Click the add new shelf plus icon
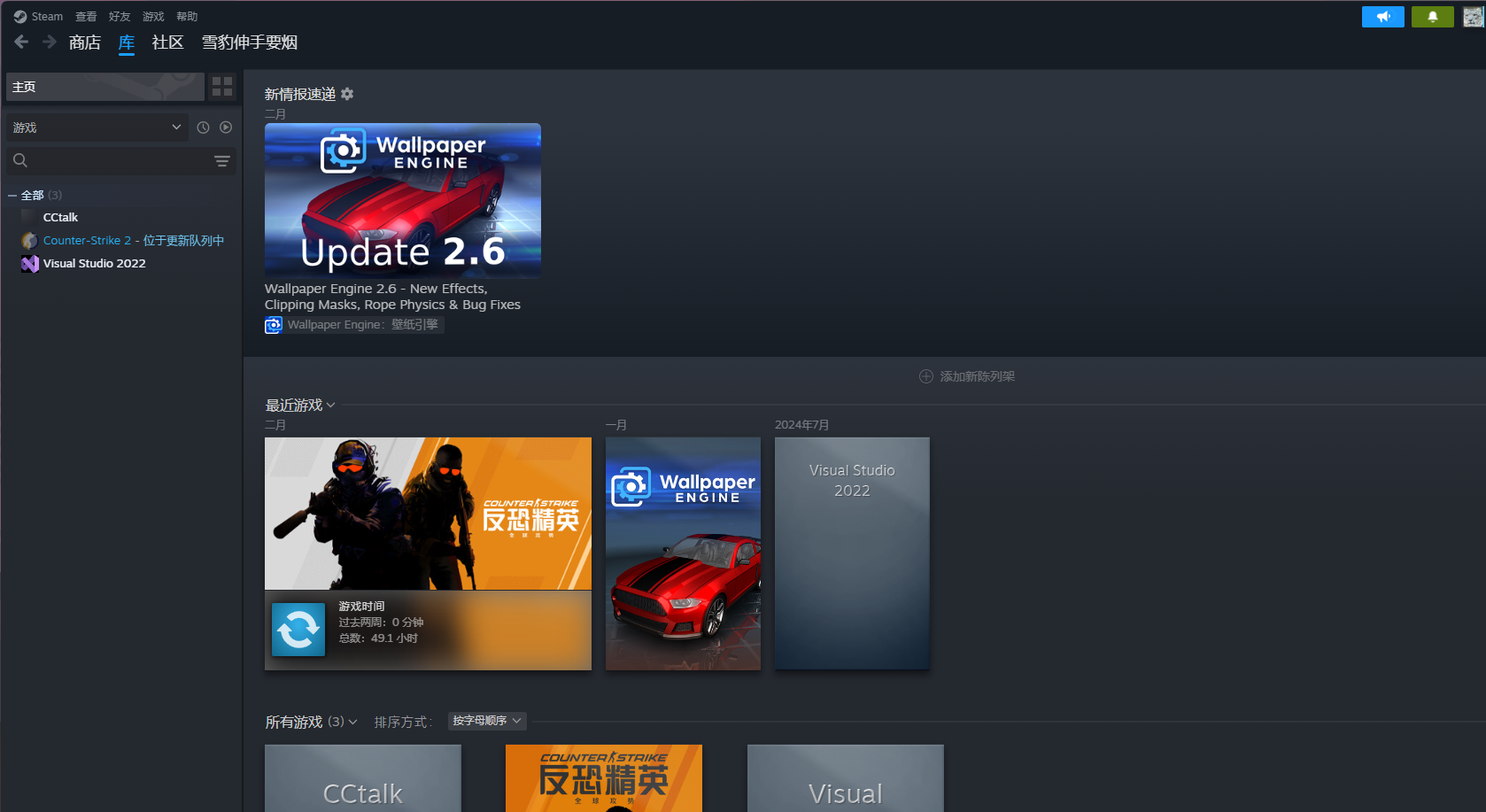 tap(926, 376)
